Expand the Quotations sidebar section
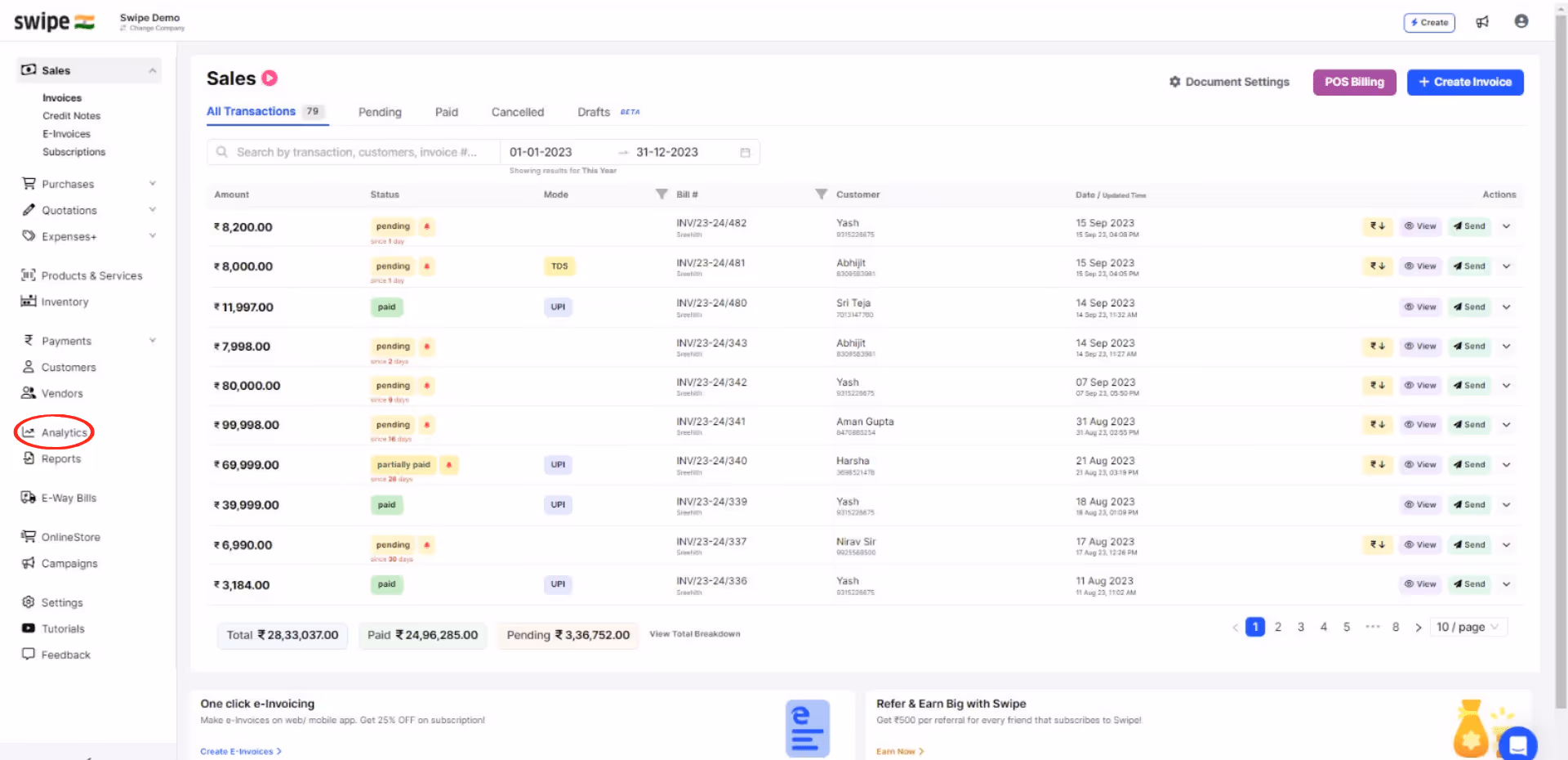This screenshot has width=1568, height=760. 152,209
